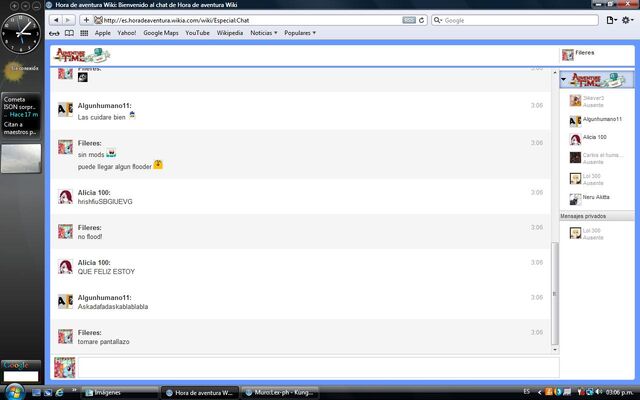Click the emoticon after 'sin mods'
The height and width of the screenshot is (400, 640).
111,153
